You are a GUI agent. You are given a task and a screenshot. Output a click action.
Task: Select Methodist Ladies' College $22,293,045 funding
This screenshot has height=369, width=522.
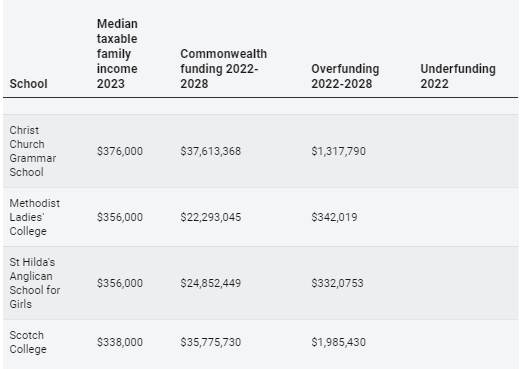[210, 217]
